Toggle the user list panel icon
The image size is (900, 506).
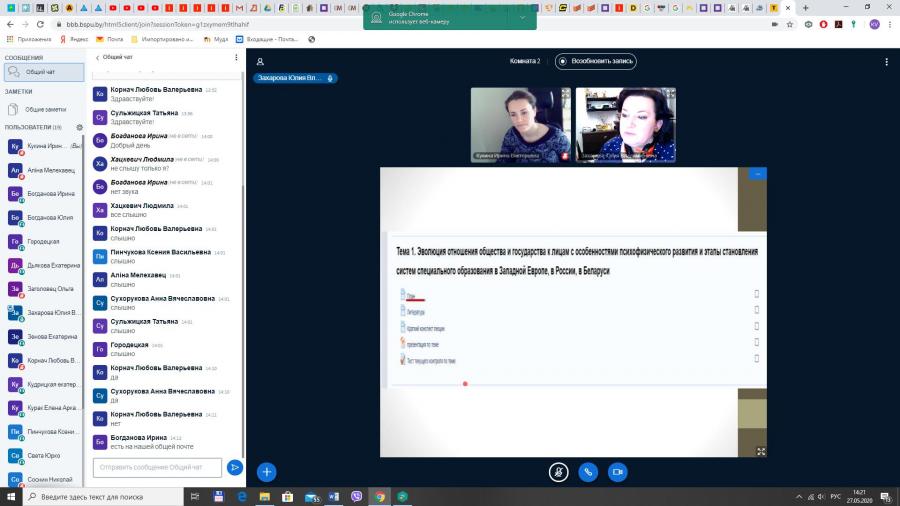click(x=260, y=61)
